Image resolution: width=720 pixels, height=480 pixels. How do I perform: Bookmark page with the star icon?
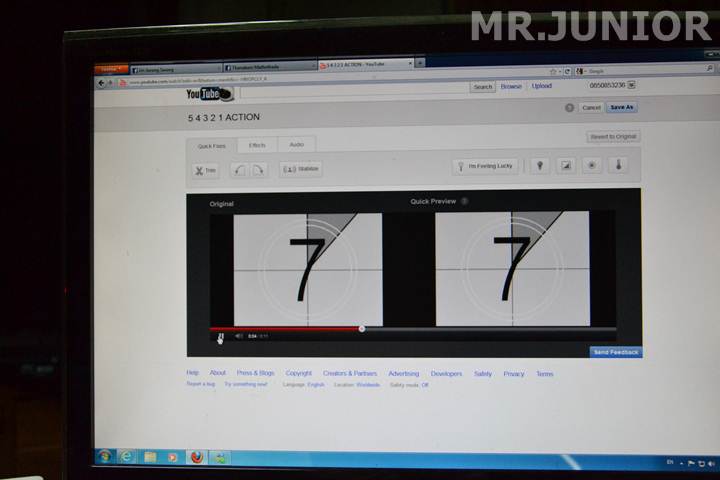tap(553, 72)
